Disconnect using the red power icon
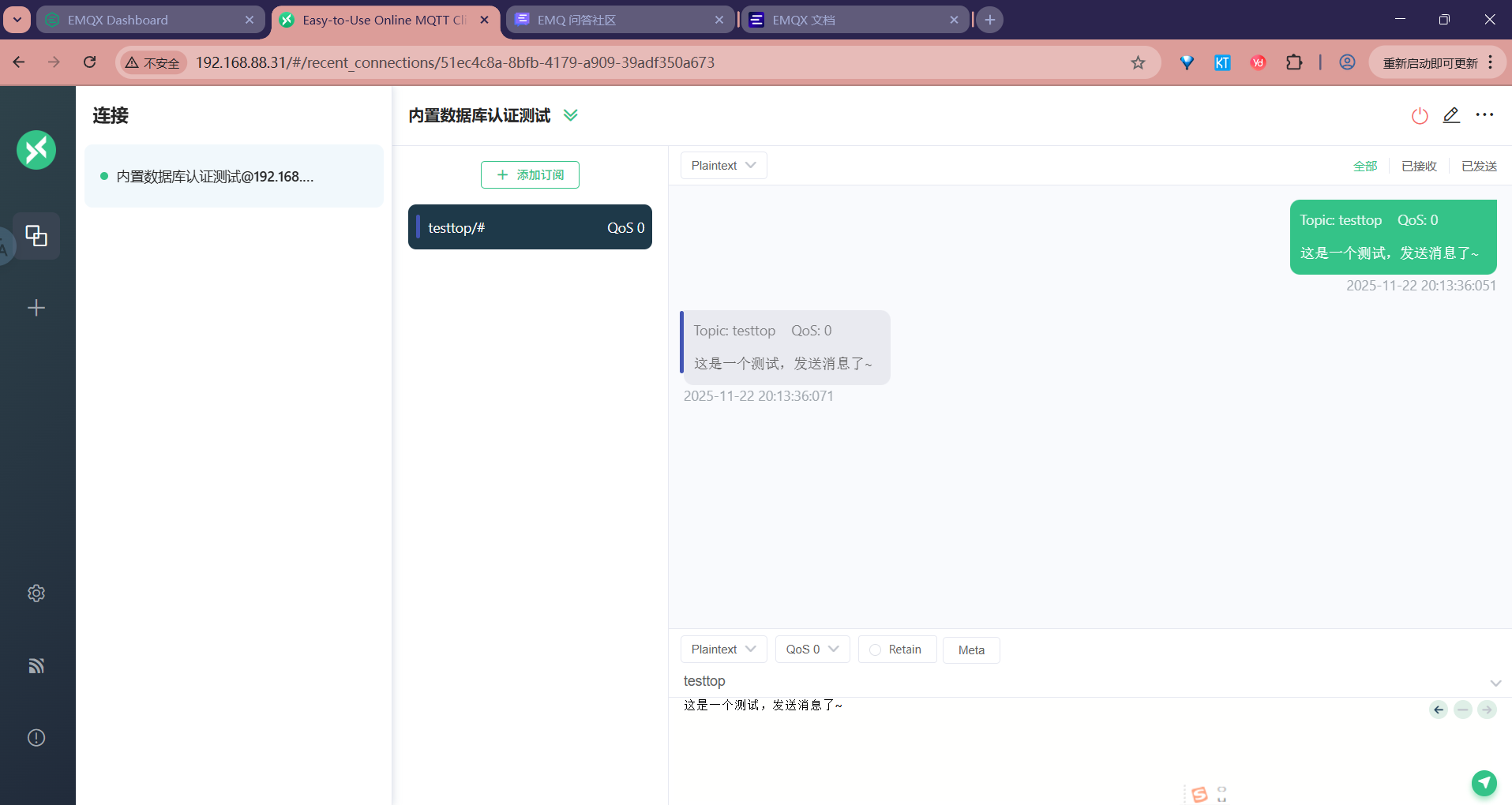Screen dimensions: 1512x805 pyautogui.click(x=1420, y=115)
